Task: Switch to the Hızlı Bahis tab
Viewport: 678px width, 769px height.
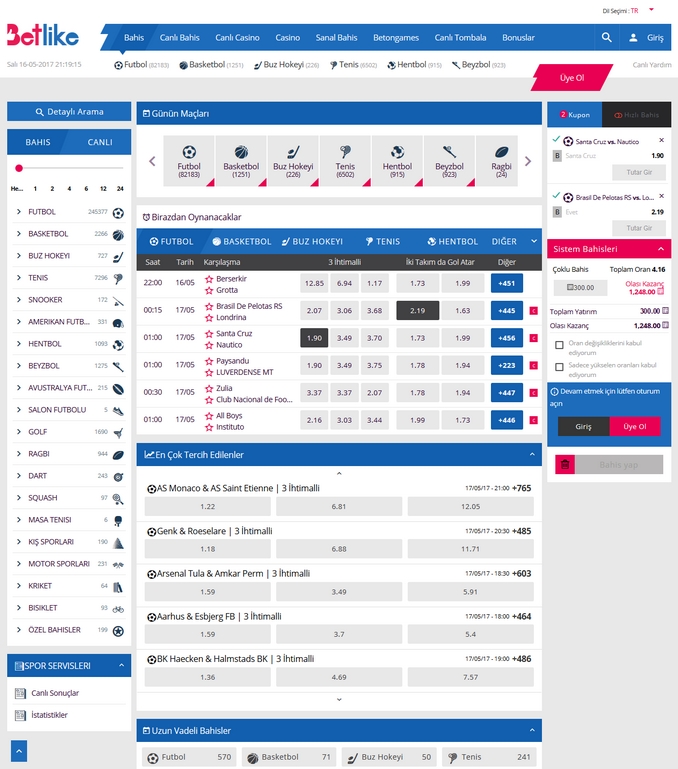Action: 636,115
